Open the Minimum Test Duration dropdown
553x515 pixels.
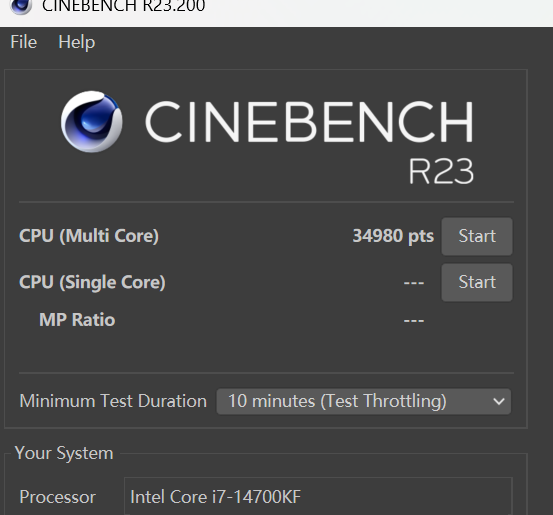[364, 401]
